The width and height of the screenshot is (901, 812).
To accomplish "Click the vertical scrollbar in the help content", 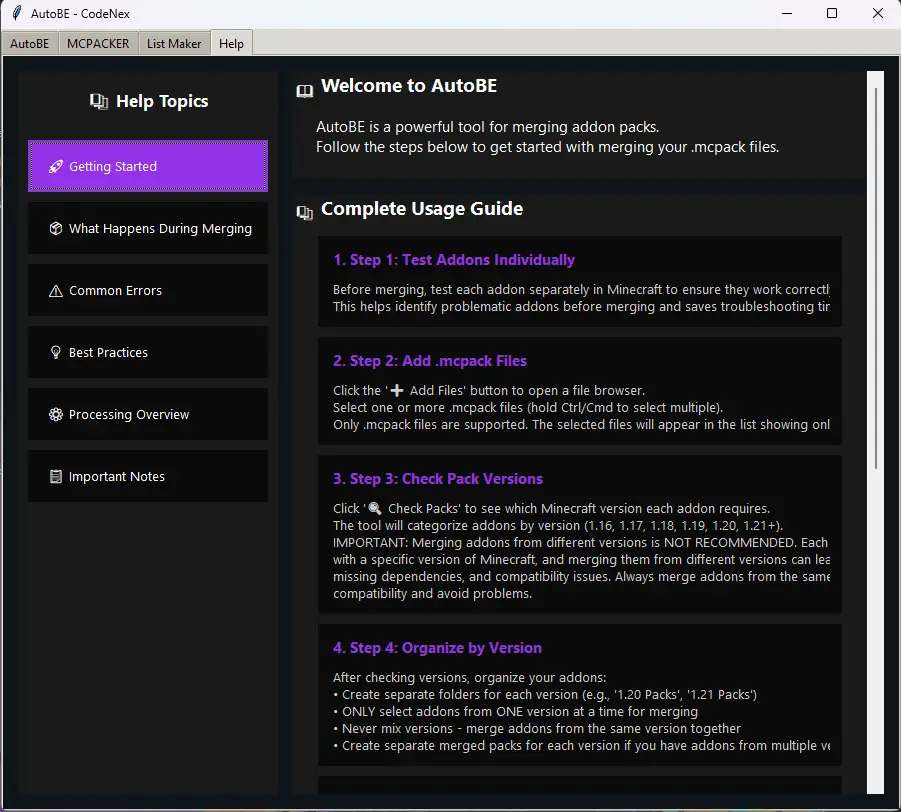I will pyautogui.click(x=876, y=280).
